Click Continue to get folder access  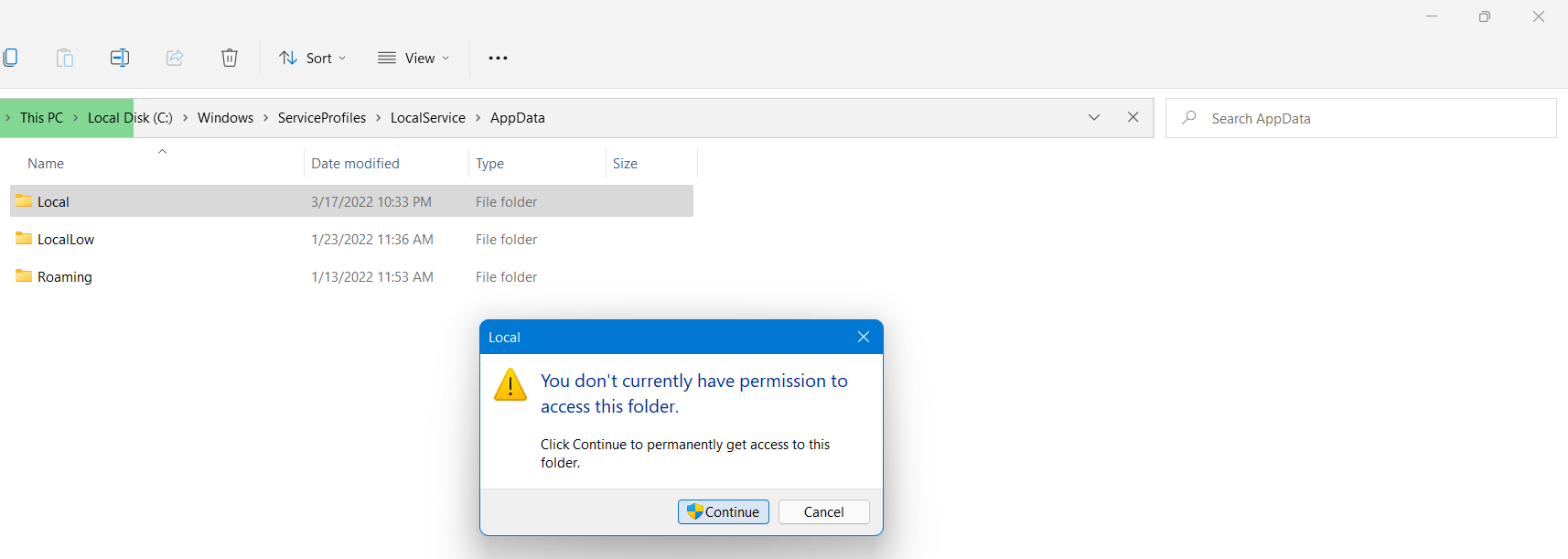724,512
